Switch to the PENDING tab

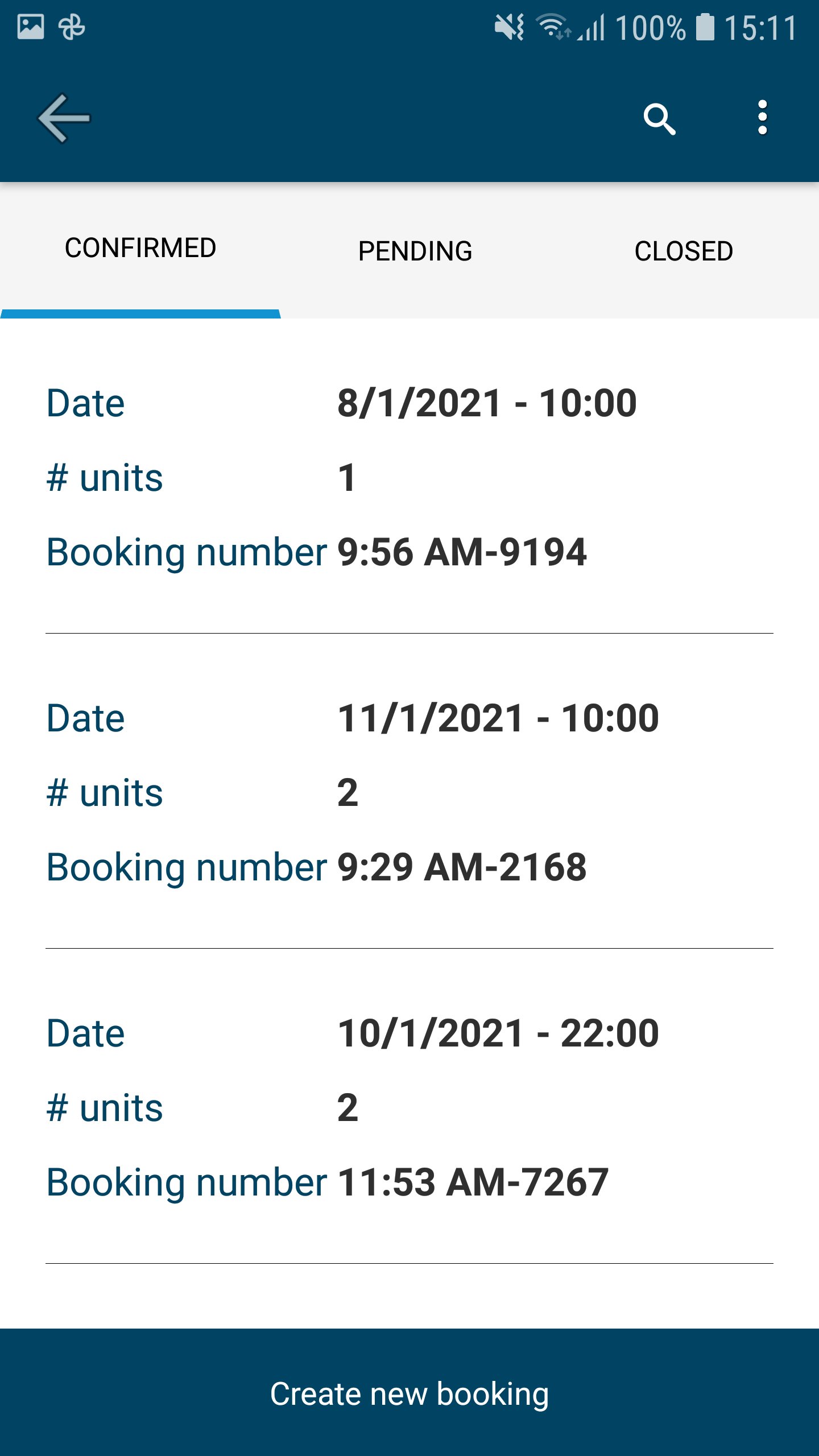[x=415, y=251]
